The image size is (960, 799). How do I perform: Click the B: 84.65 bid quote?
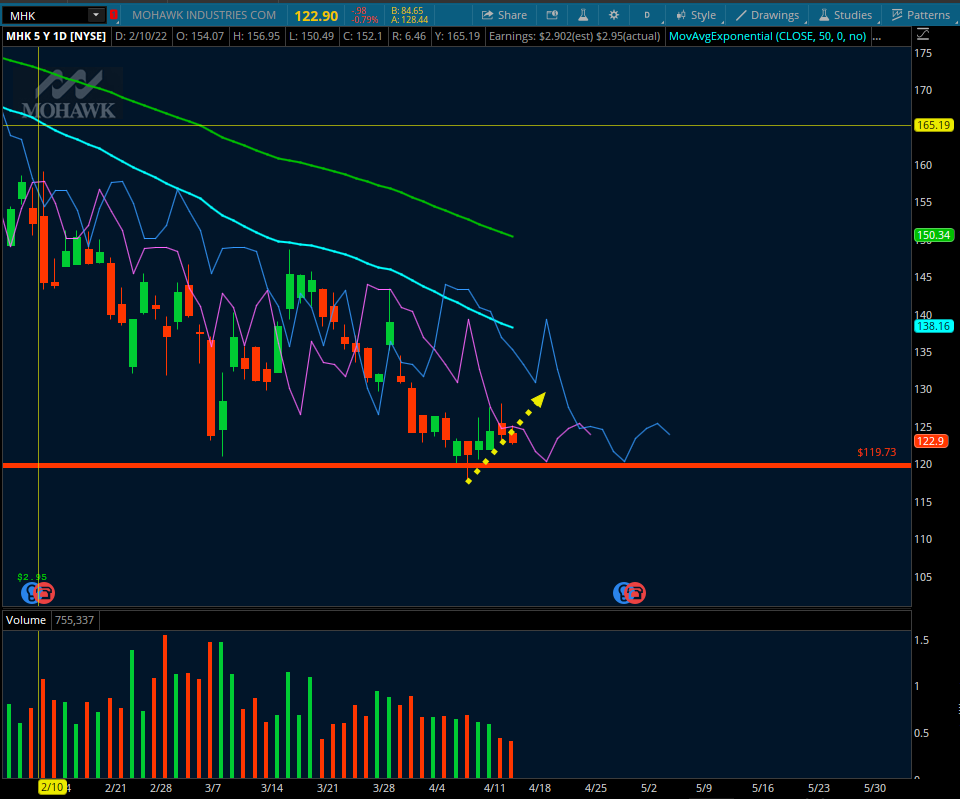tap(407, 11)
